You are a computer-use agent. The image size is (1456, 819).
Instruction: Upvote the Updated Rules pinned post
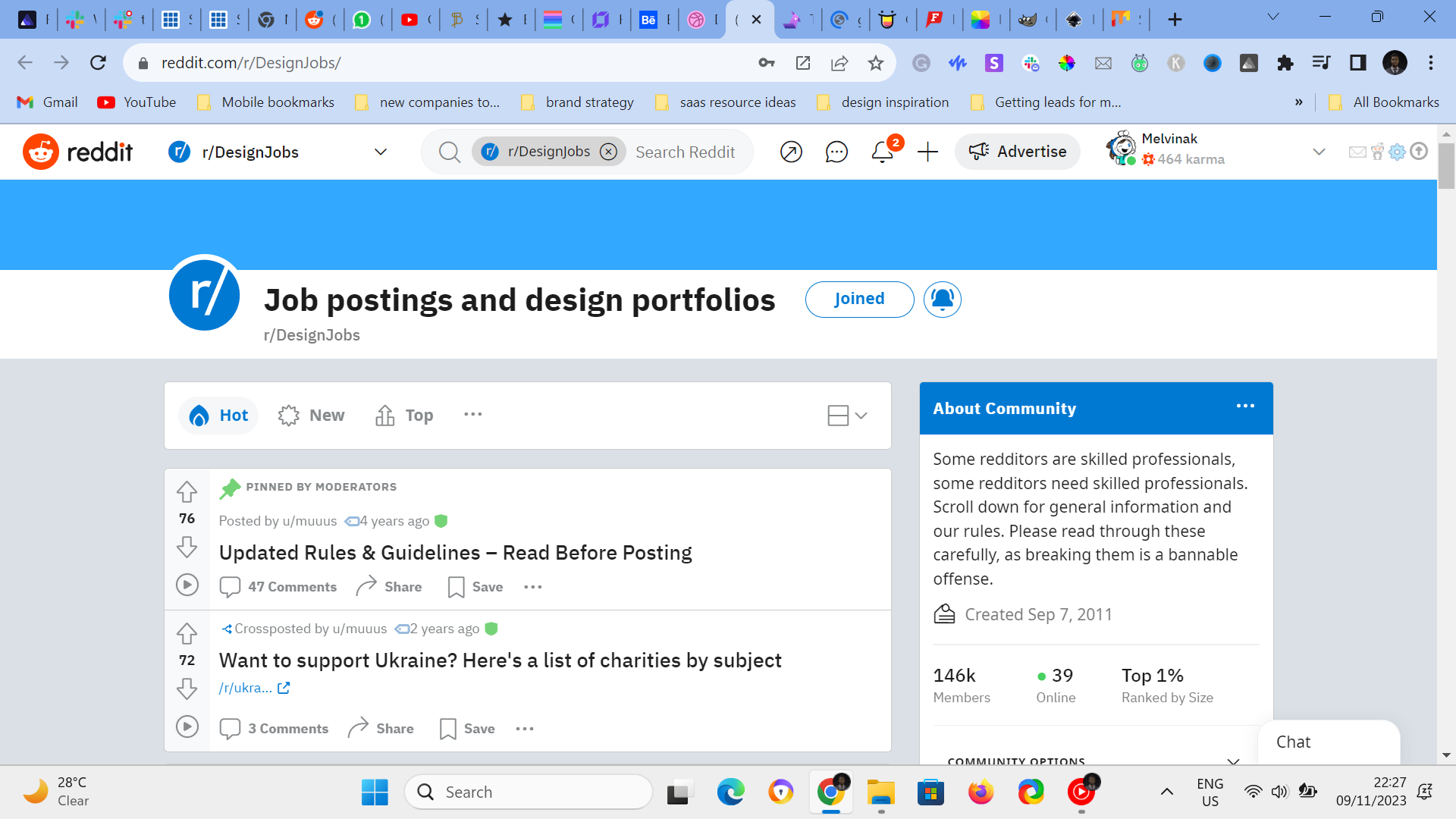(x=187, y=491)
